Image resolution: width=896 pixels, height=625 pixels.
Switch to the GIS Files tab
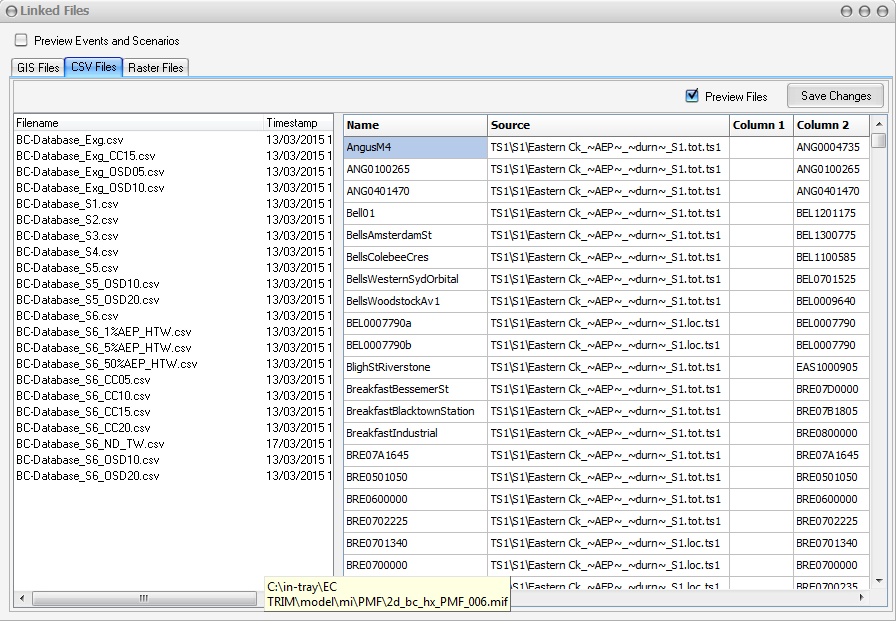pyautogui.click(x=38, y=68)
